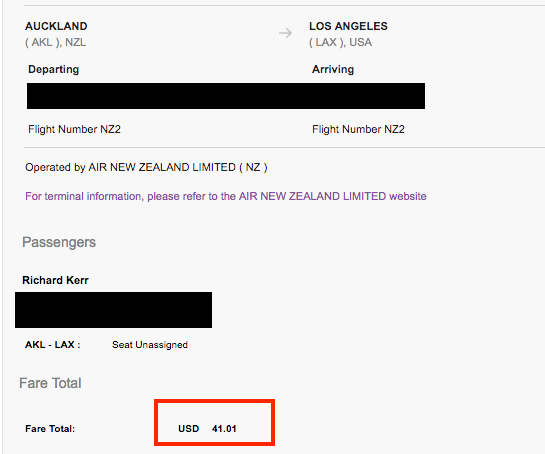The image size is (545, 454).
Task: Click the Departing label
Action: [x=54, y=70]
